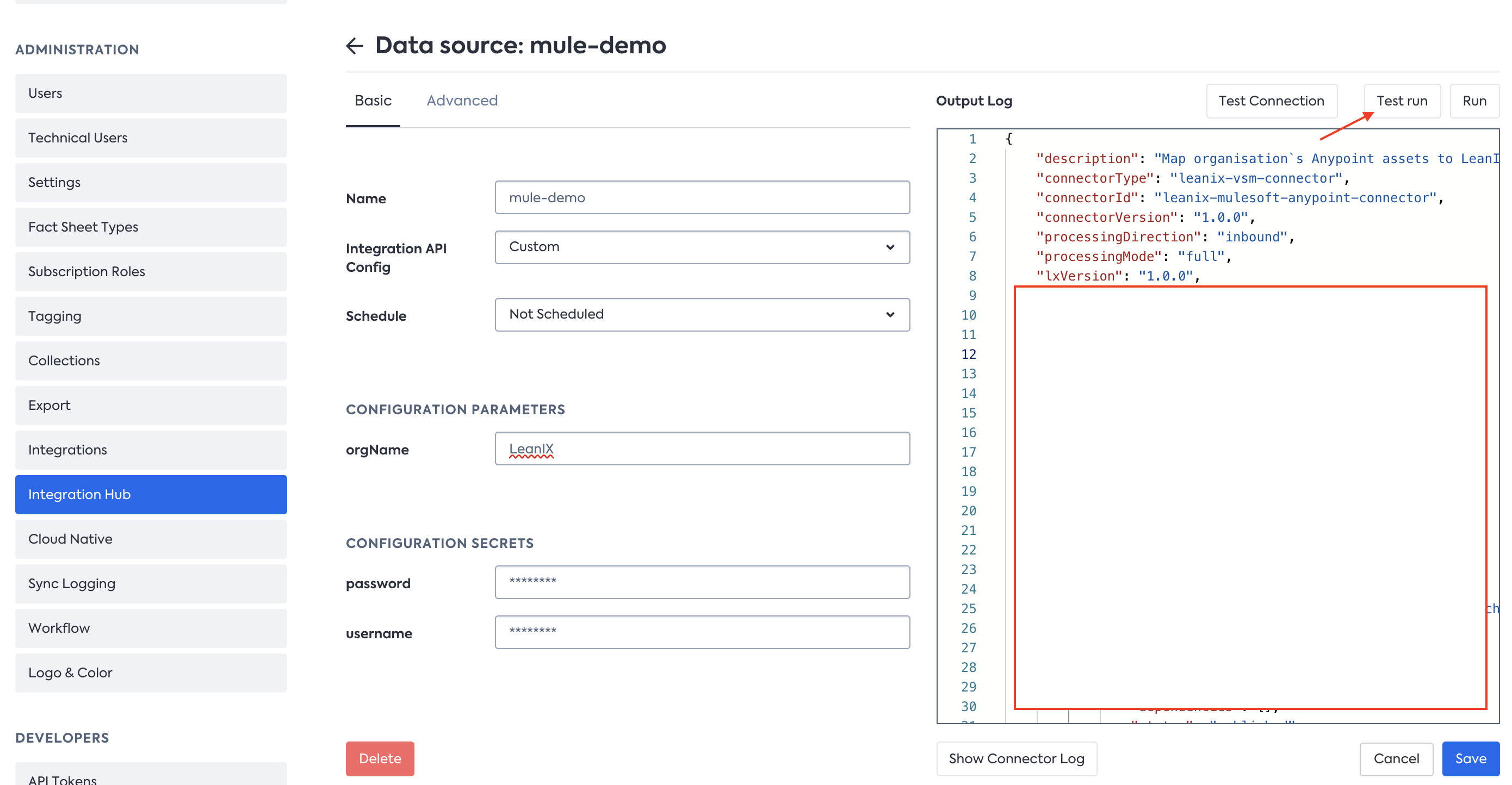This screenshot has height=785, width=1512.
Task: Switch to the Advanced tab
Action: coord(461,101)
